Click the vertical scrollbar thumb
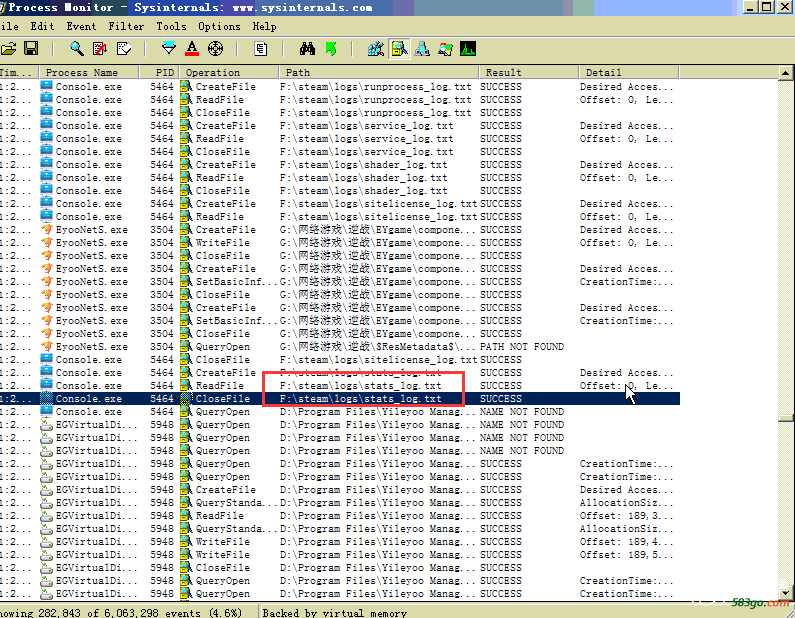Viewport: 795px width, 618px height. coord(785,418)
